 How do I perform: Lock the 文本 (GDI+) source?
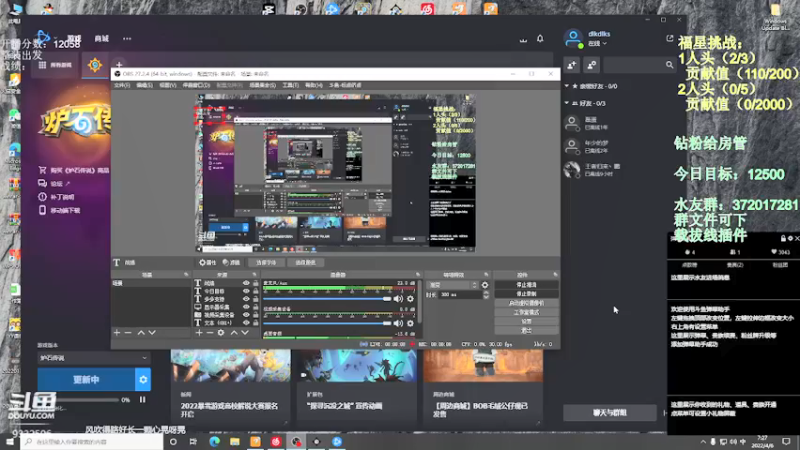coord(256,323)
